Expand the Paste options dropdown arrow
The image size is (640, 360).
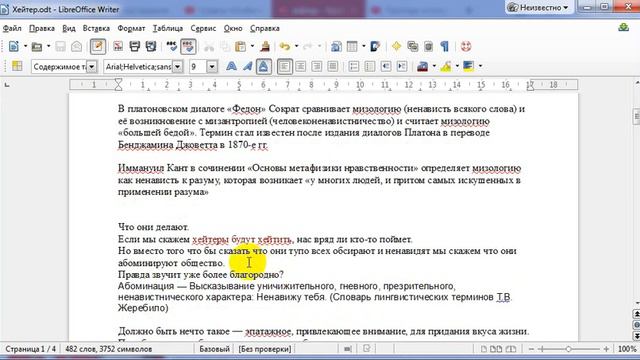(252, 47)
